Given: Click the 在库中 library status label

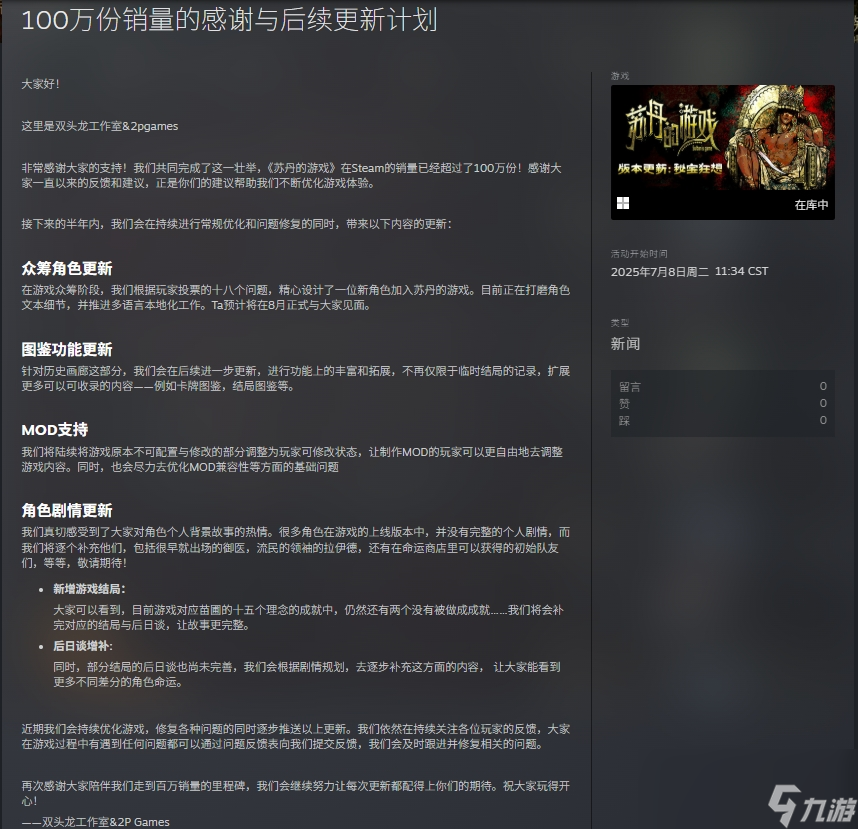Looking at the screenshot, I should point(811,205).
